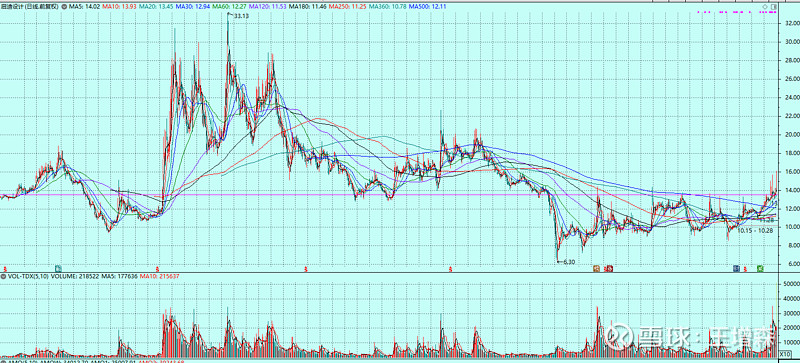Click the 6.00 price axis label

click(x=793, y=264)
